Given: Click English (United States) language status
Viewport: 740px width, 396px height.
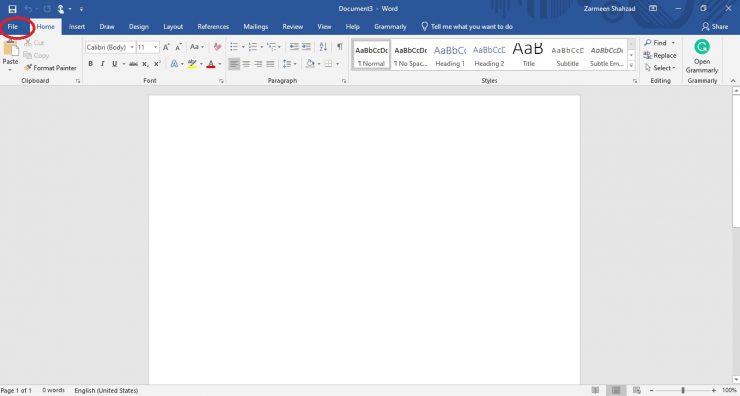Looking at the screenshot, I should (x=106, y=390).
